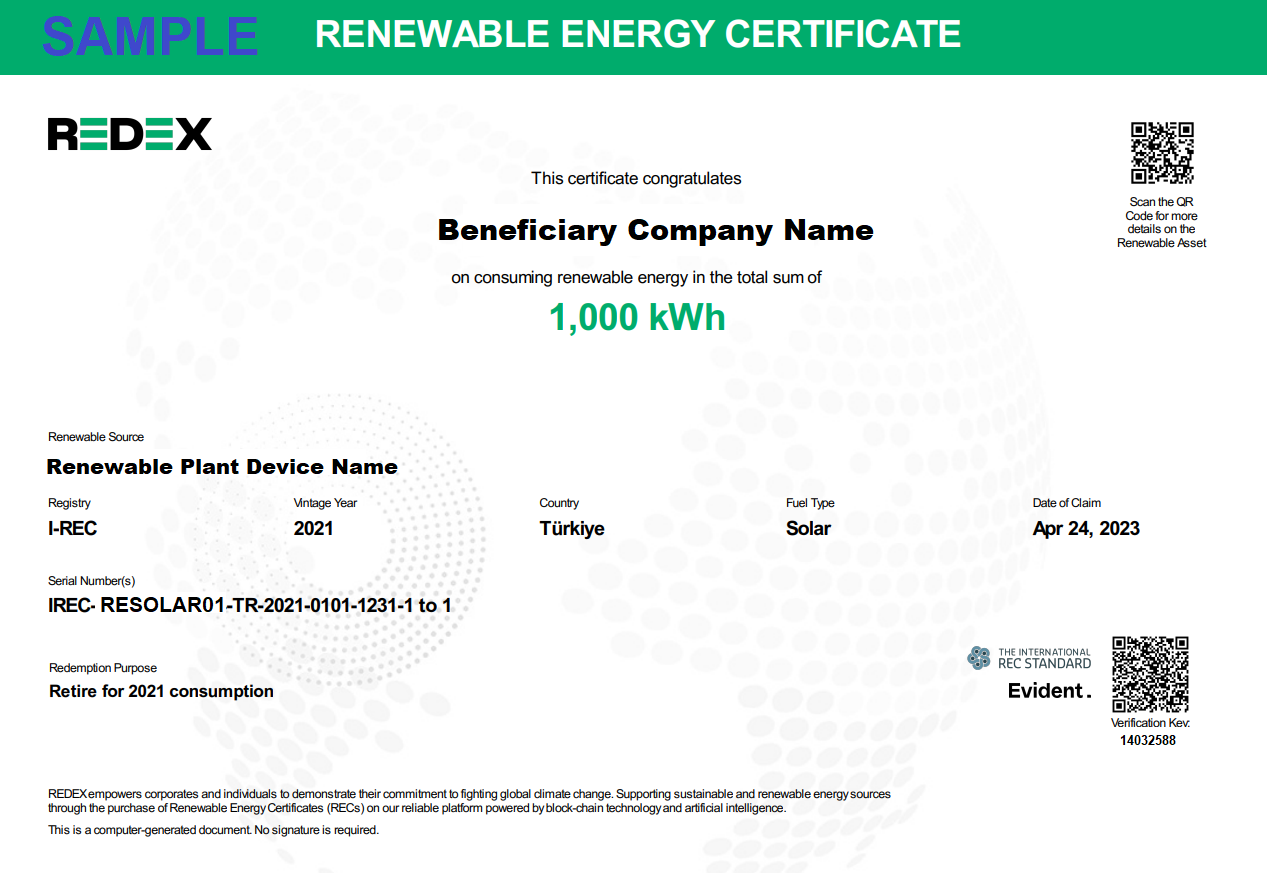Click the verification QR code at bottom right
Viewport: 1267px width, 873px height.
pos(1150,674)
